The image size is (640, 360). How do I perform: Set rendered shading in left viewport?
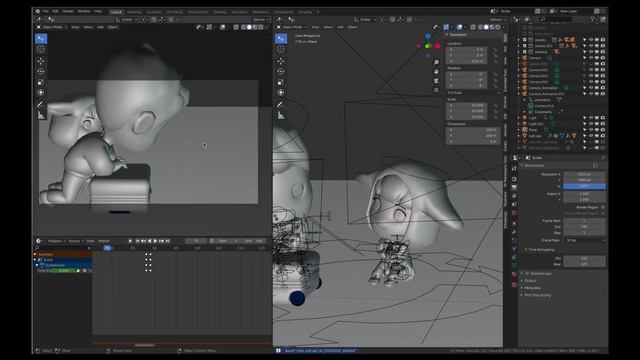point(261,27)
